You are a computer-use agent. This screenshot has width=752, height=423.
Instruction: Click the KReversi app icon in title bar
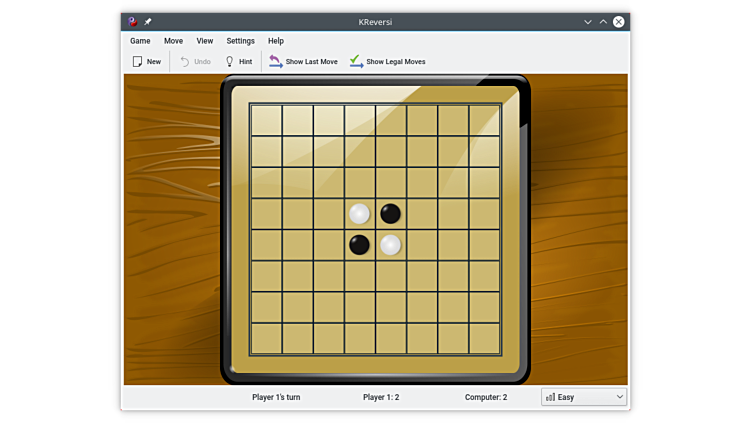[x=133, y=21]
